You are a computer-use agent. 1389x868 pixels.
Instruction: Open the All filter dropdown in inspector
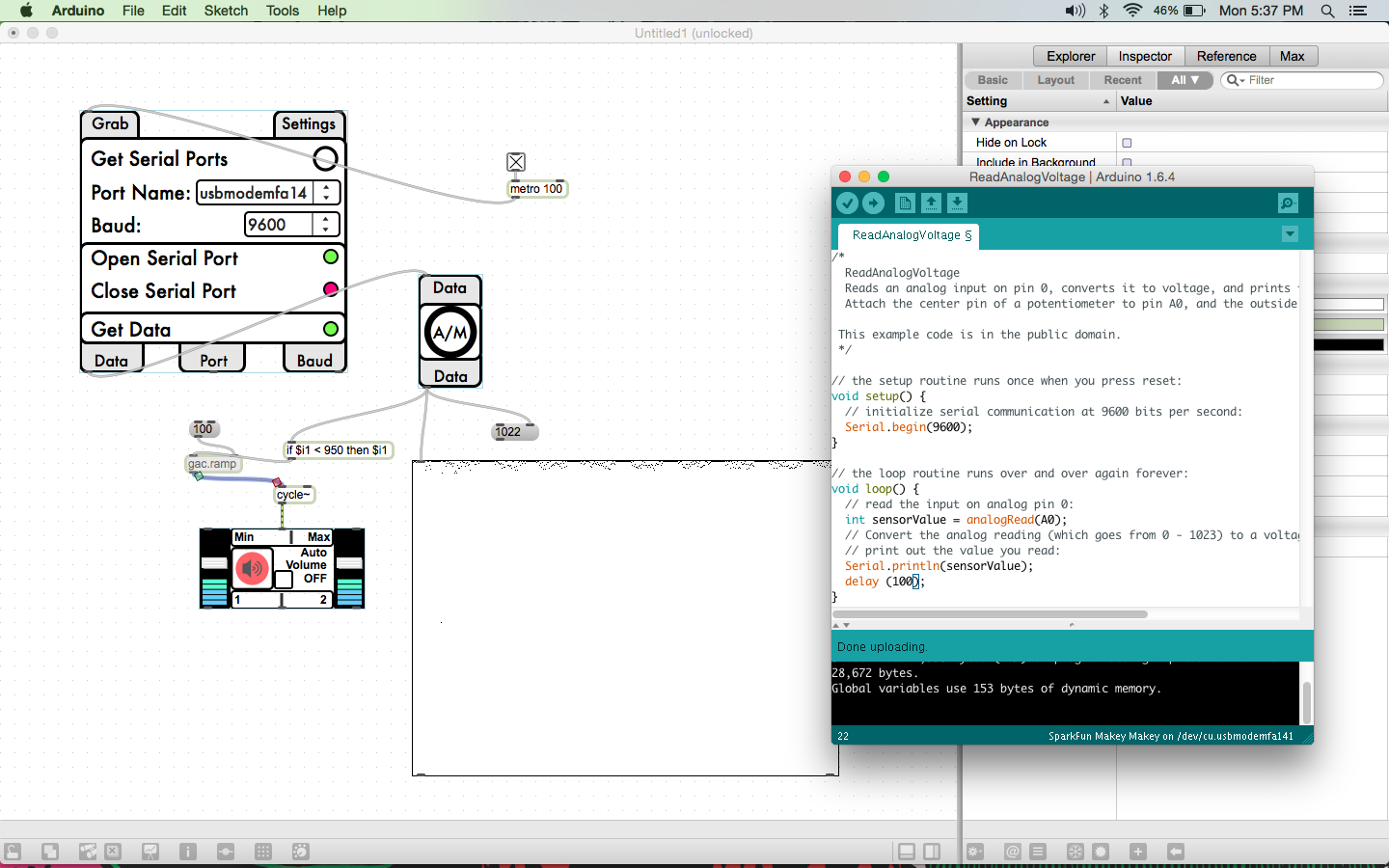tap(1185, 80)
